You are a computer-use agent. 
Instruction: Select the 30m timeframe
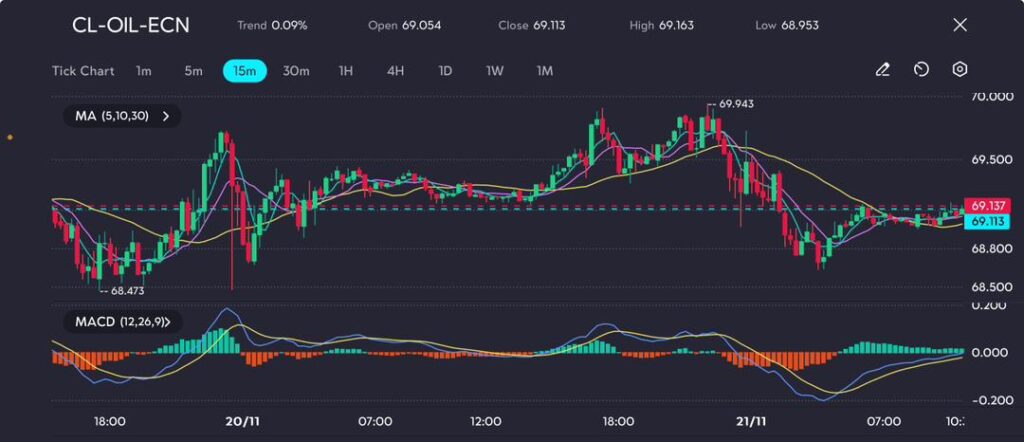(x=296, y=71)
